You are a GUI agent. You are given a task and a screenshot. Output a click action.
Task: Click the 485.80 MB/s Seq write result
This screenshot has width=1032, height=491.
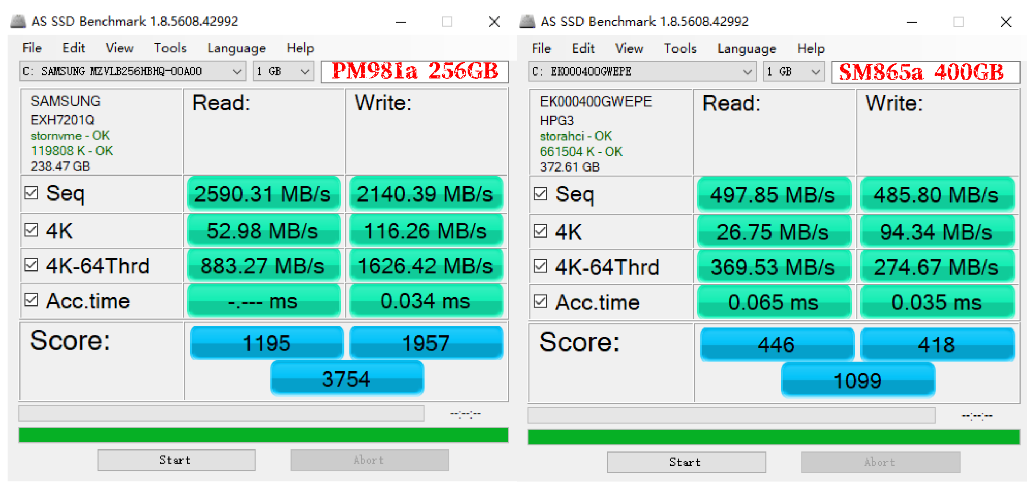coord(937,194)
